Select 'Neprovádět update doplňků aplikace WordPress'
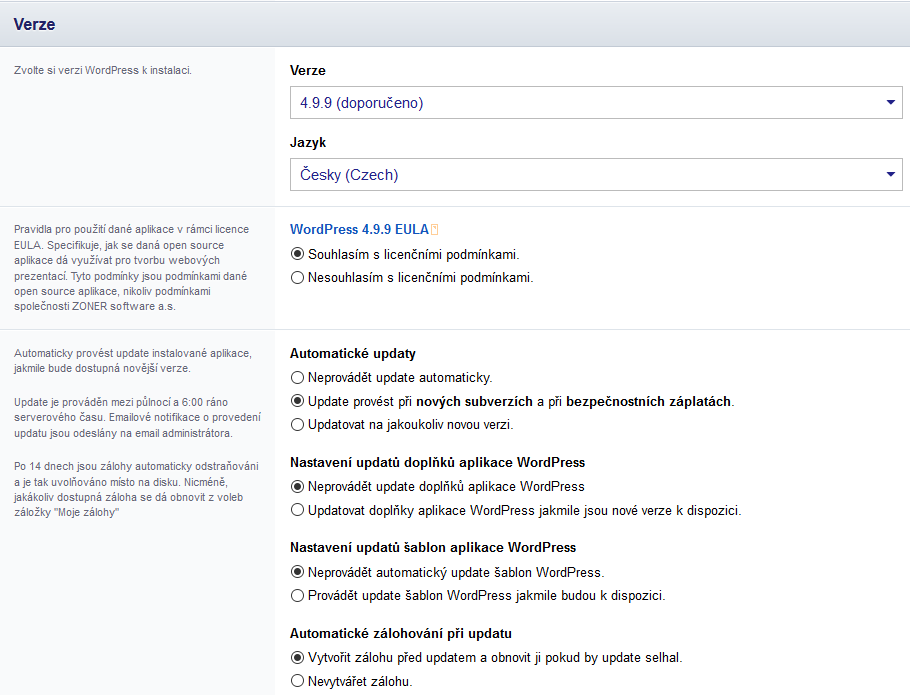The height and width of the screenshot is (695, 910). [297, 487]
